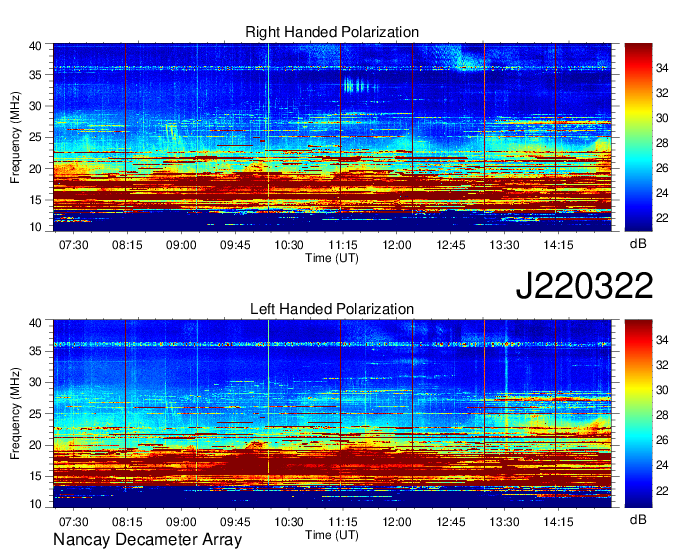Click "Time (UT)" label under Right Handed plot
This screenshot has height=552, width=680.
coord(332,258)
